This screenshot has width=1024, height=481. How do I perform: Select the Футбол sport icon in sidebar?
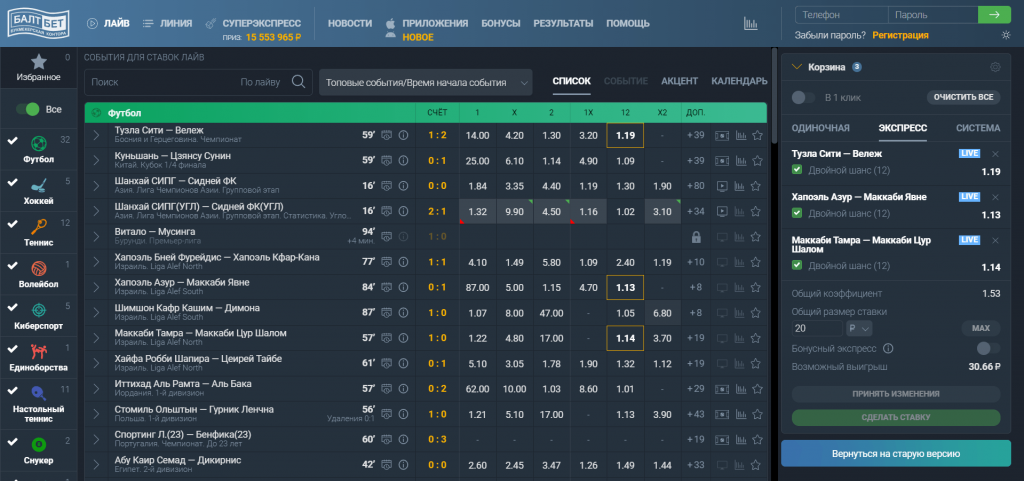(39, 142)
